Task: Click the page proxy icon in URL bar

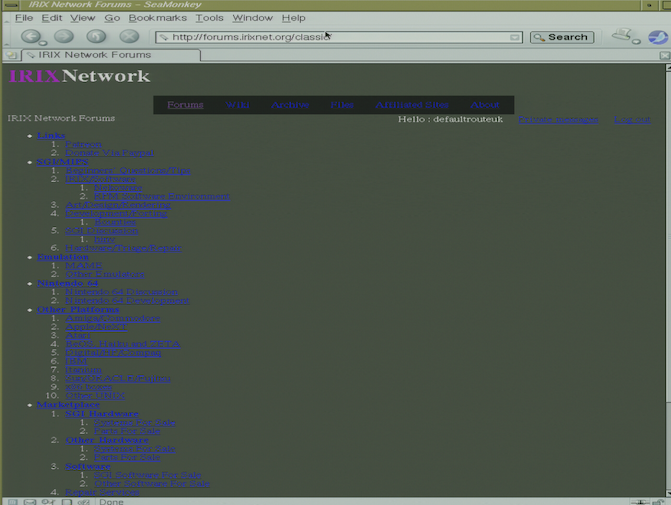Action: coord(163,37)
